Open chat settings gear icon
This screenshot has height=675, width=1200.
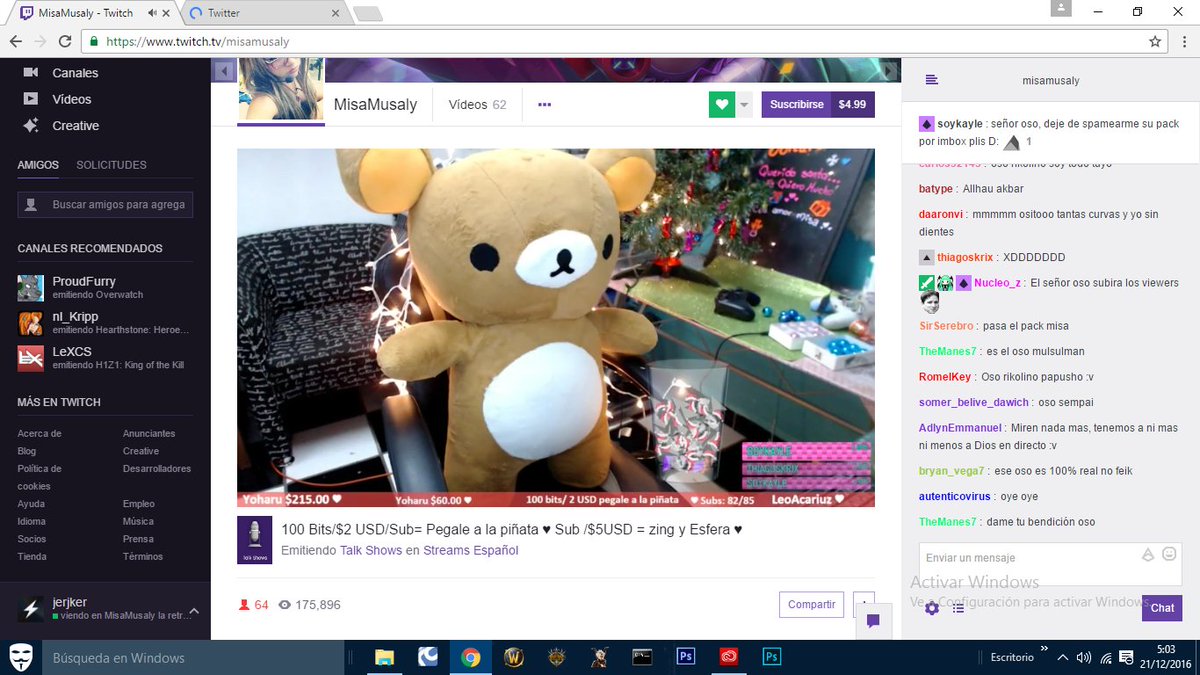[932, 608]
